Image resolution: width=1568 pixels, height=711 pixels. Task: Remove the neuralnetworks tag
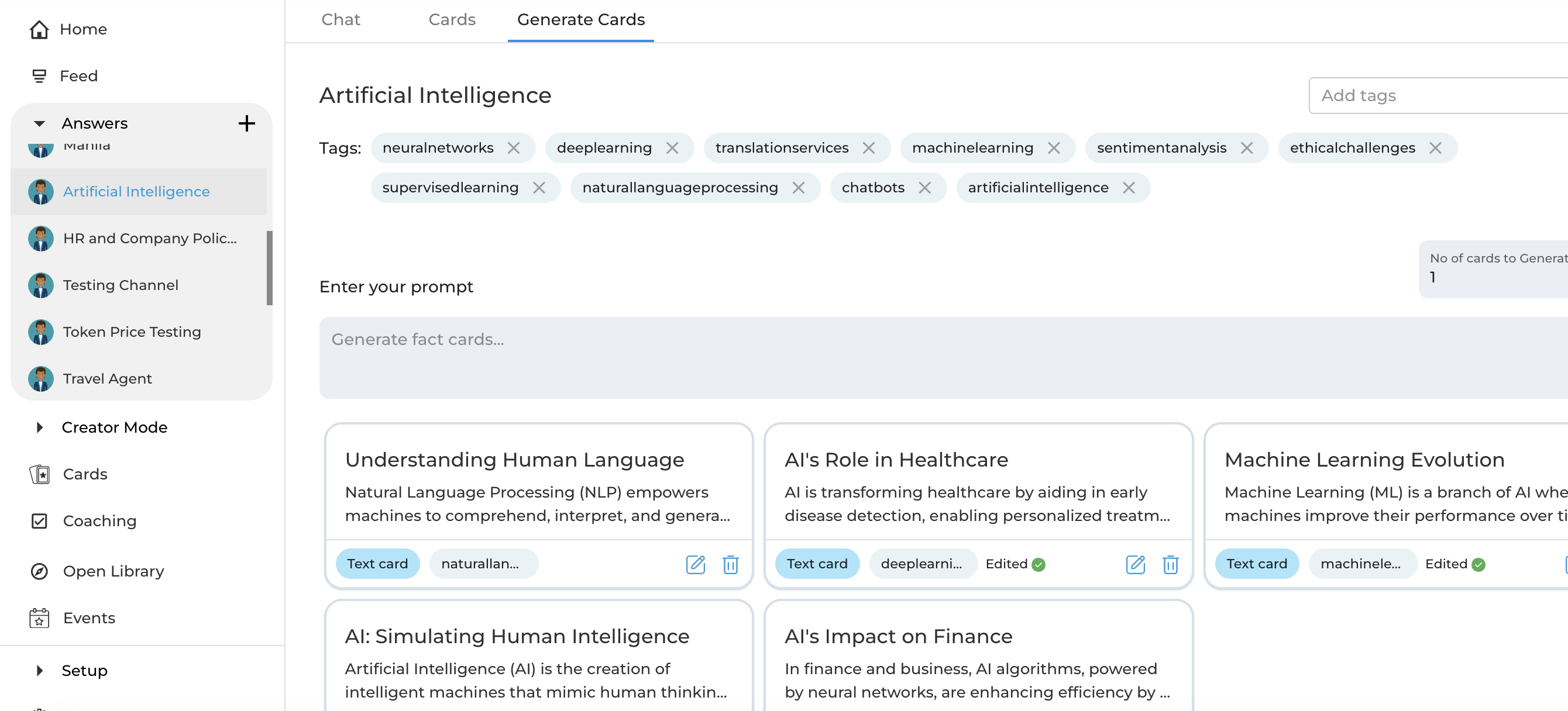[514, 149]
